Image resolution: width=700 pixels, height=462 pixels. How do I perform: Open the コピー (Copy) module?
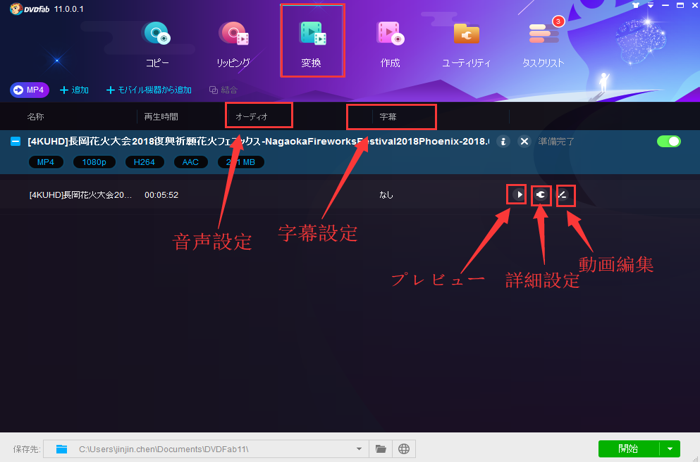point(157,44)
